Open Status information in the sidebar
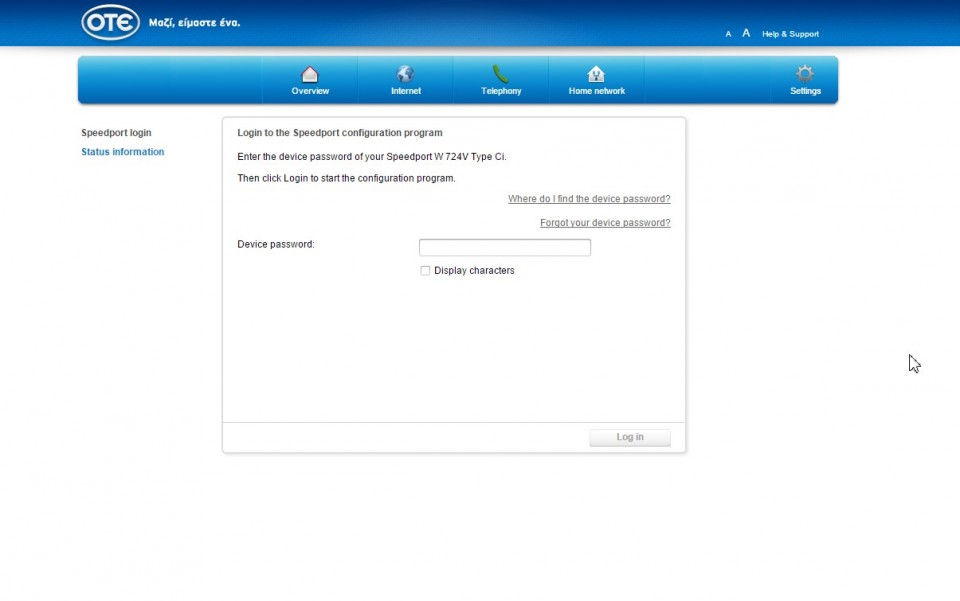This screenshot has height=601, width=960. (122, 152)
